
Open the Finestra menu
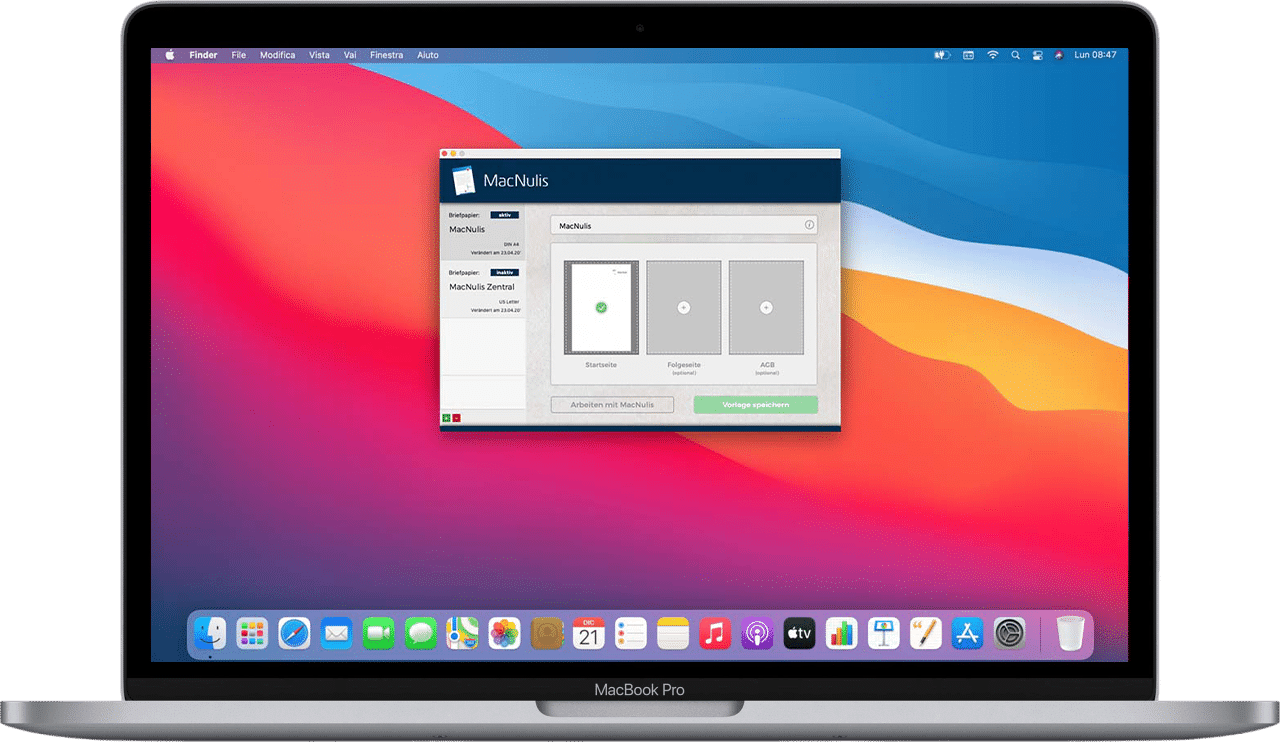387,55
